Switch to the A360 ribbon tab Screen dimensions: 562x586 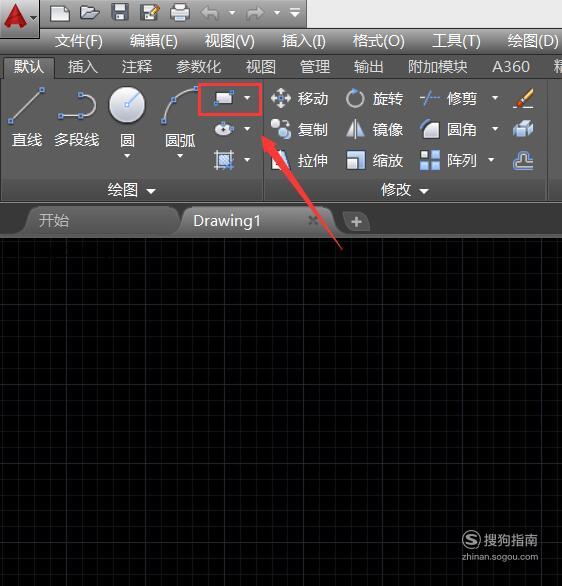point(511,67)
